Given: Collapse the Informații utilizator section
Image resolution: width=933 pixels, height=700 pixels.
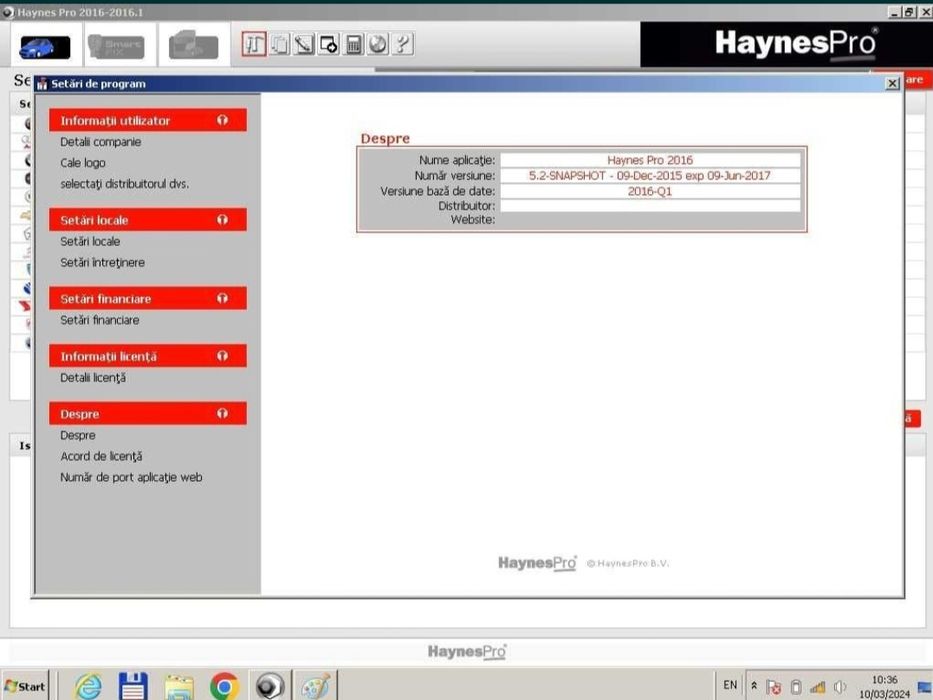Looking at the screenshot, I should click(x=223, y=120).
